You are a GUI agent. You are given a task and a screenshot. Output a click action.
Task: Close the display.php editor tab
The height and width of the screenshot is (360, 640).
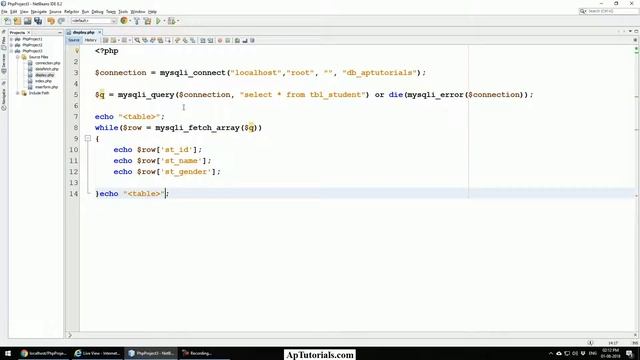(99, 32)
